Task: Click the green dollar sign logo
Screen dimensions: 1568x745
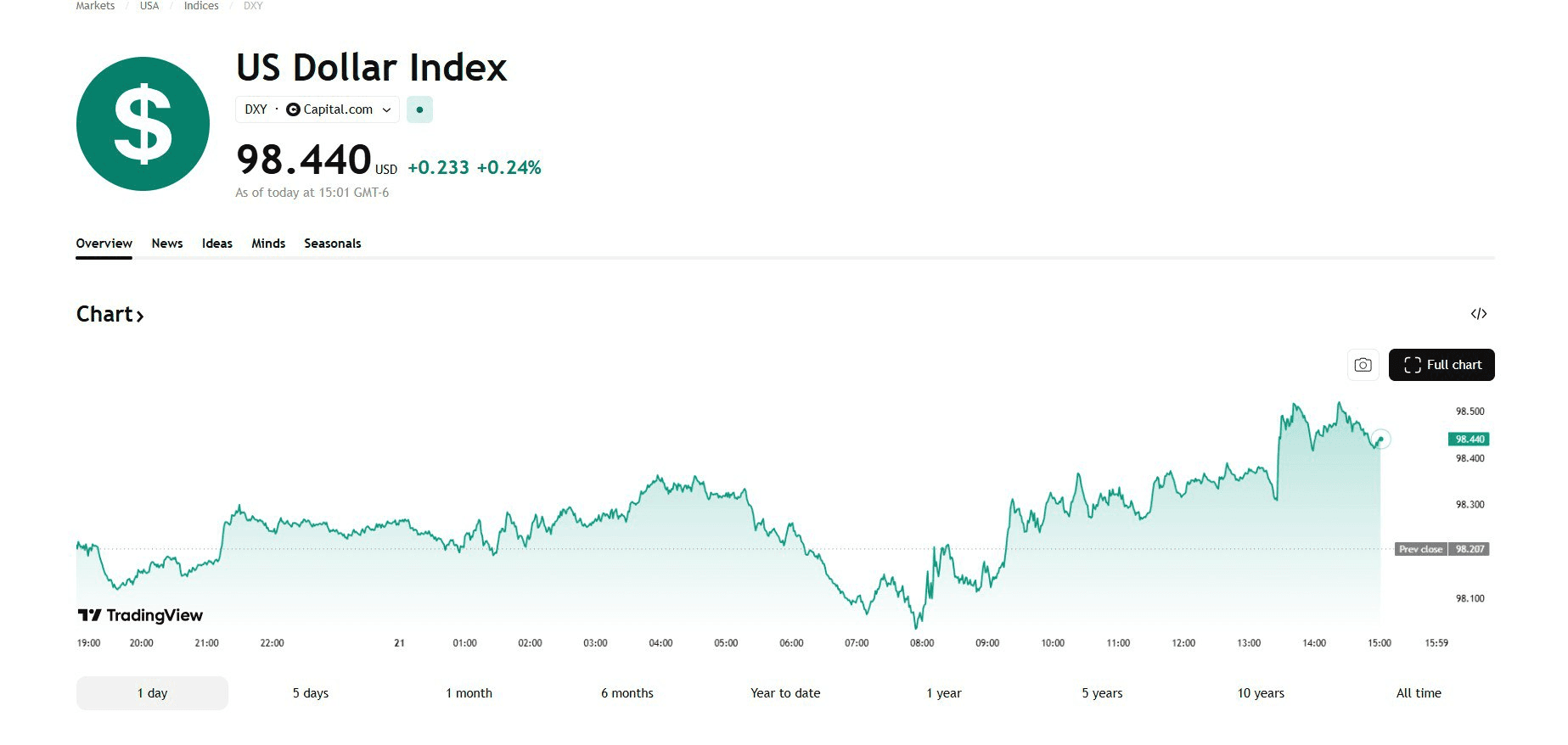Action: [143, 124]
